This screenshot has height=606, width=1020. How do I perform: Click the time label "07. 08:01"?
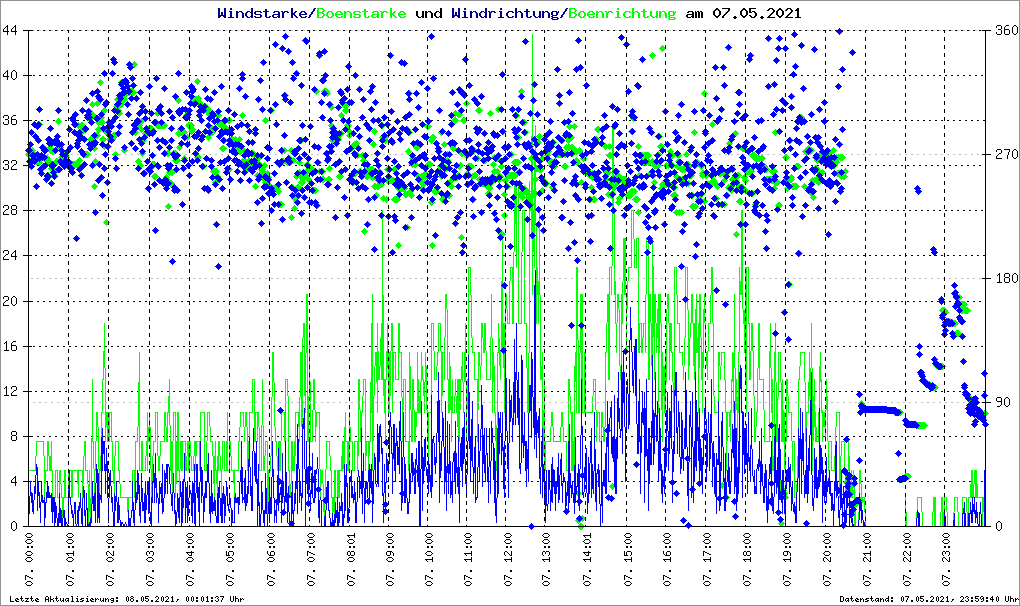point(350,560)
